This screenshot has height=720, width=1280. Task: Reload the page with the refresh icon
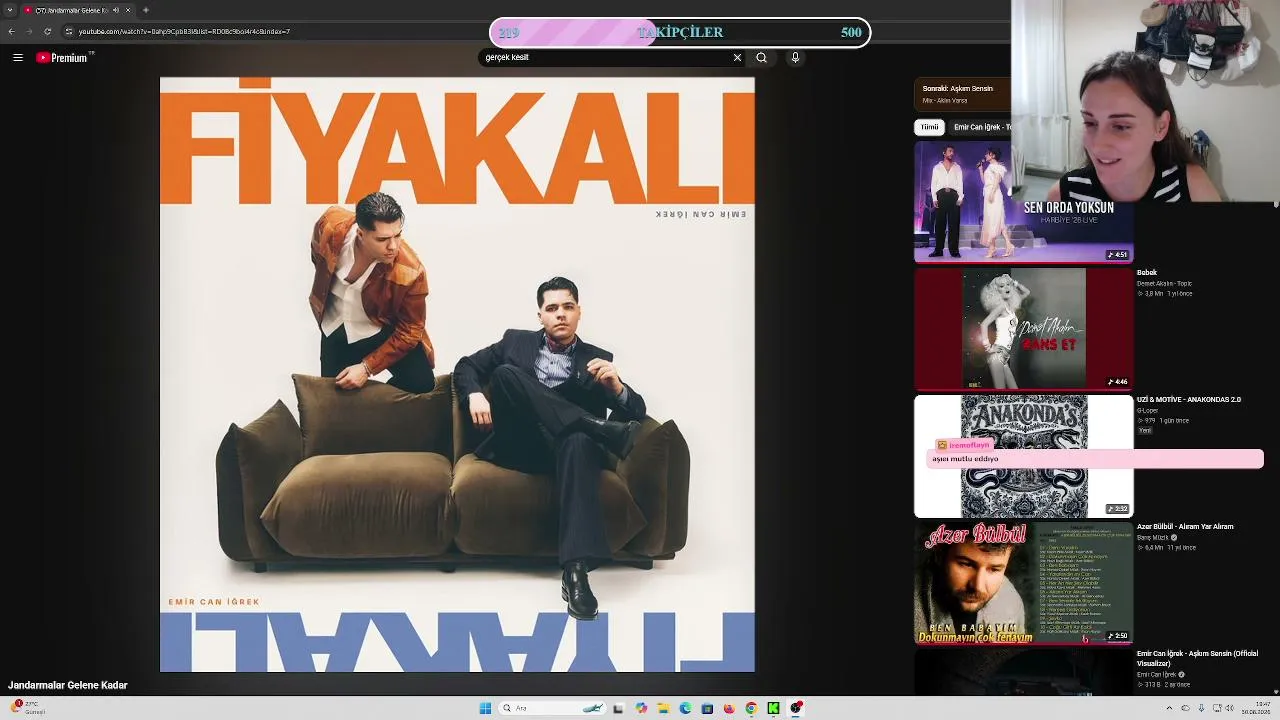[x=47, y=31]
